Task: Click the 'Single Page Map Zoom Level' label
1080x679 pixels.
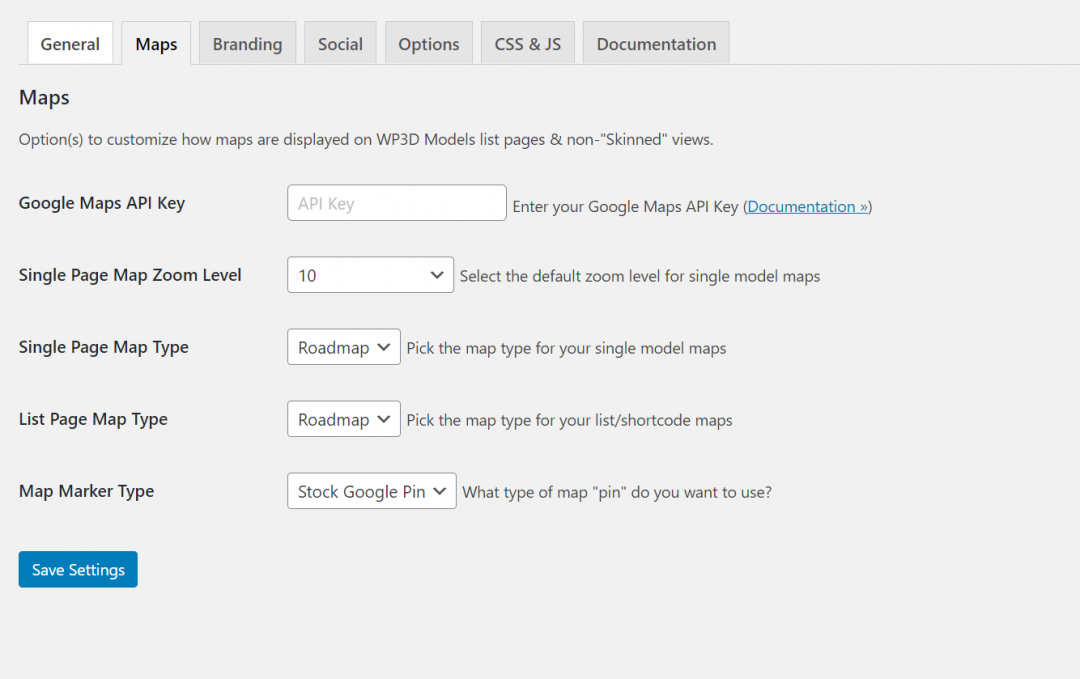Action: [x=130, y=275]
